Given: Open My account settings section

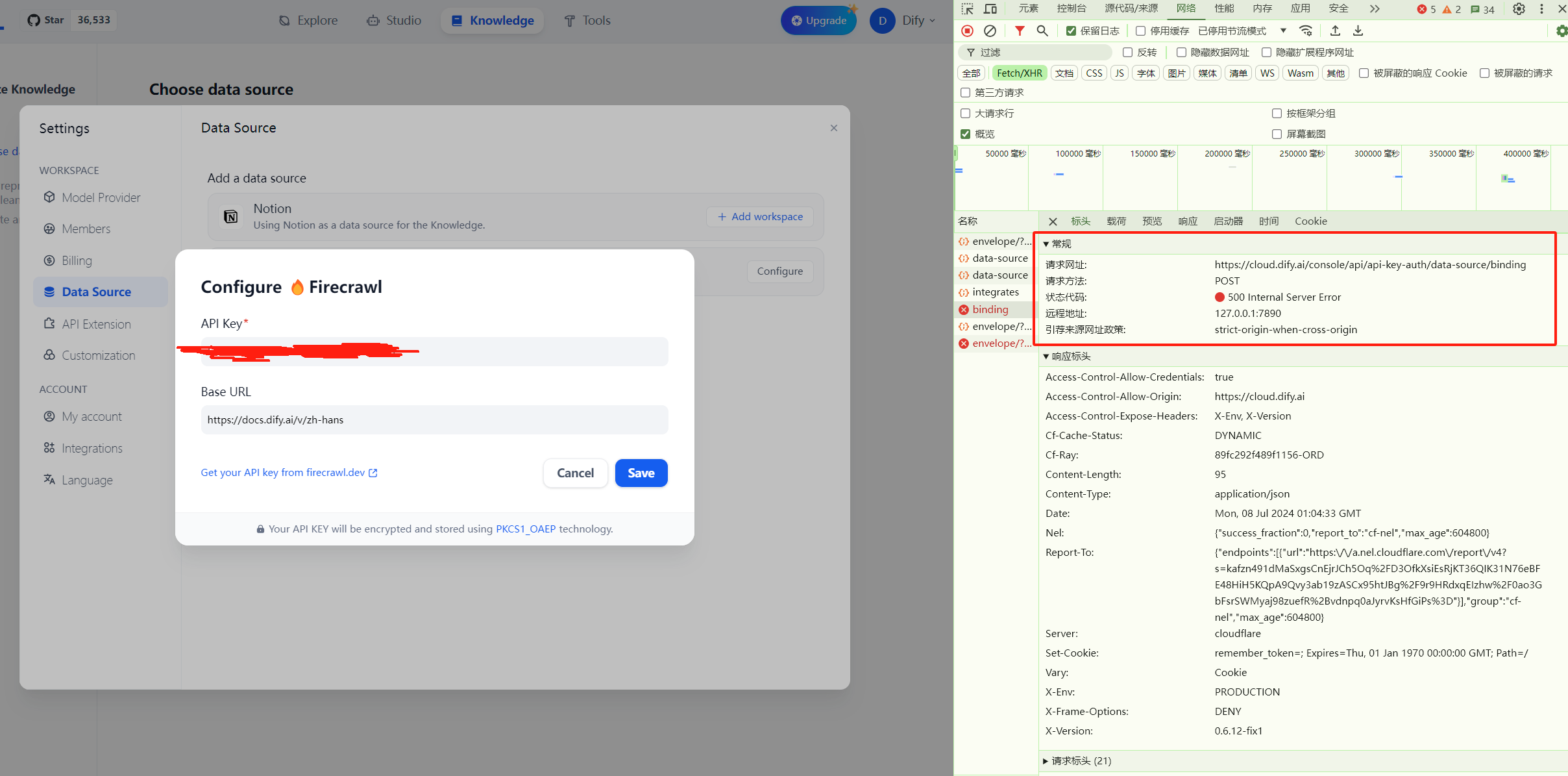Looking at the screenshot, I should [101, 416].
